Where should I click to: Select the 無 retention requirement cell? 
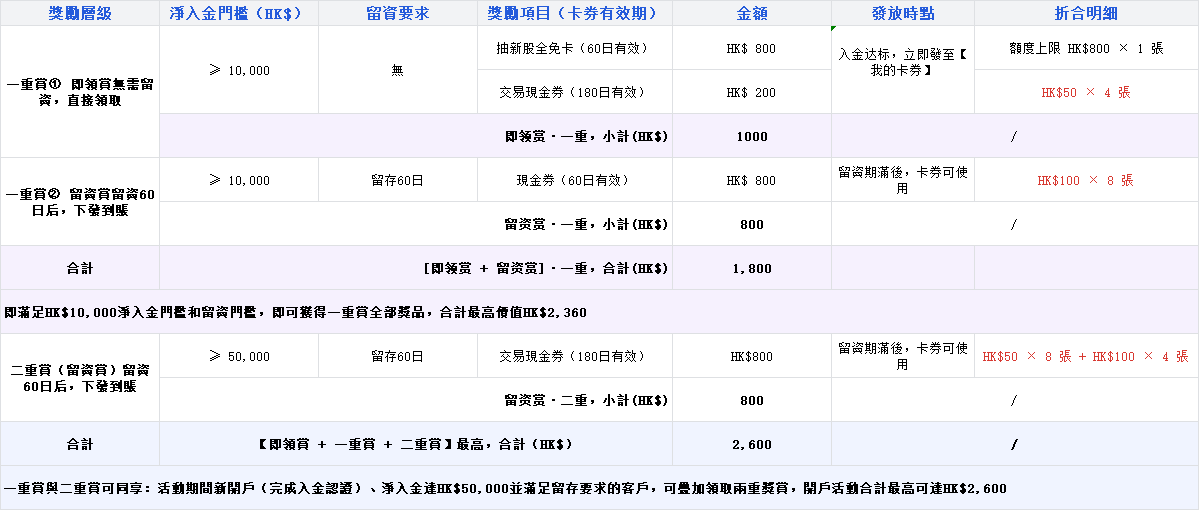(398, 70)
